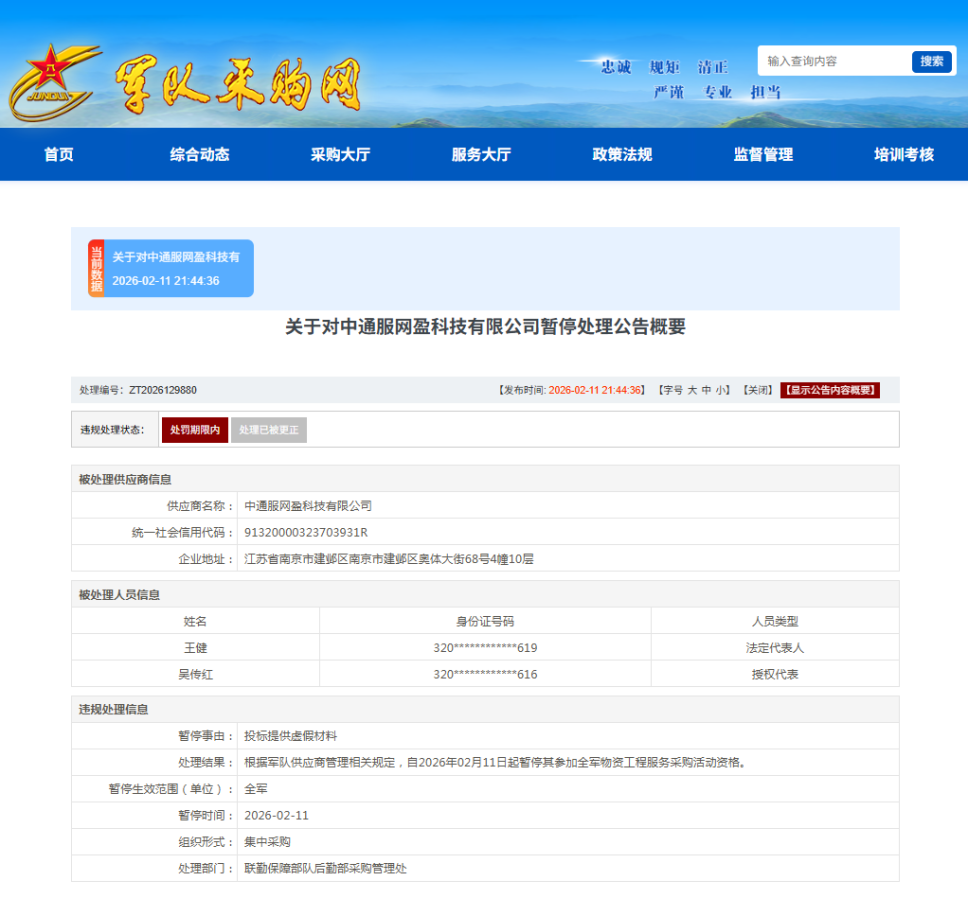Open the 监督管理 navigation item
This screenshot has width=968, height=917.
click(763, 154)
